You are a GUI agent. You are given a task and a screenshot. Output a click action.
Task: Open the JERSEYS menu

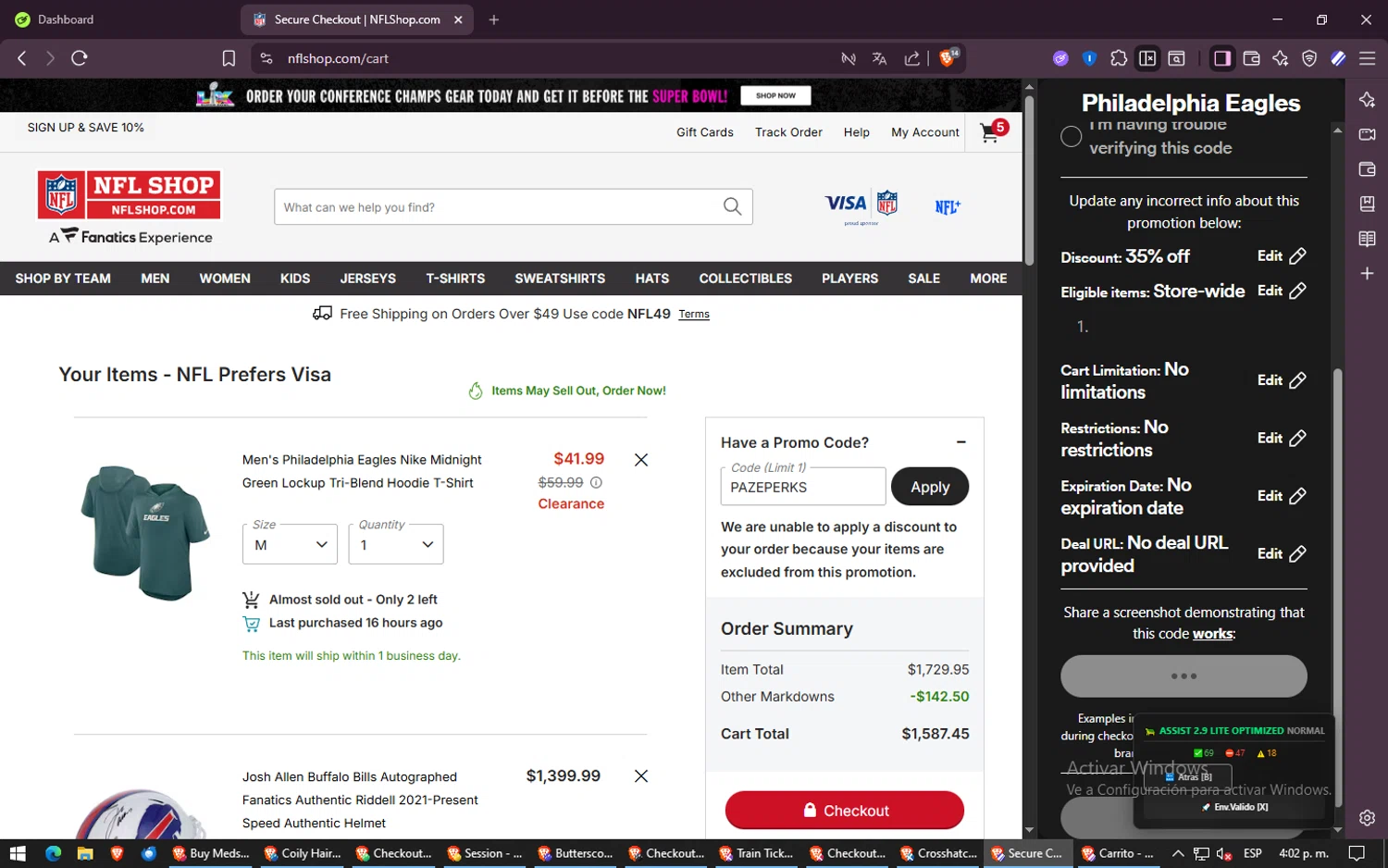(367, 279)
